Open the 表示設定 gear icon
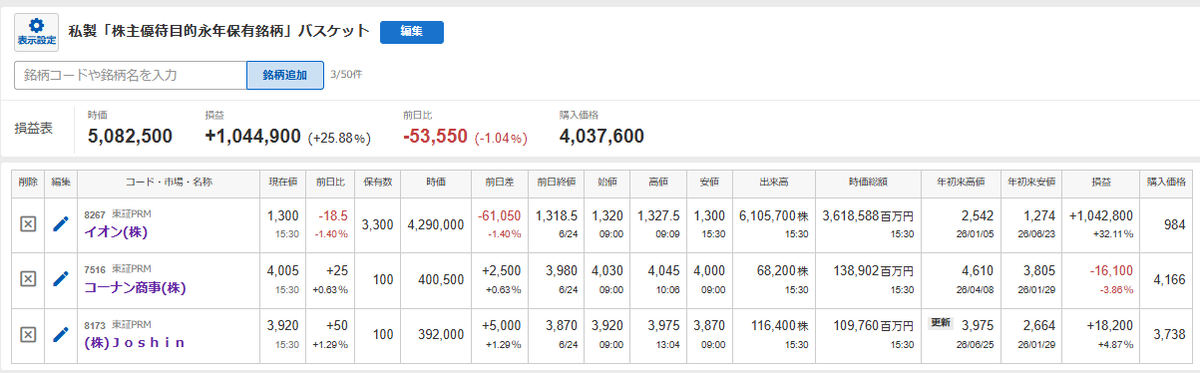1200x373 pixels. pyautogui.click(x=36, y=32)
